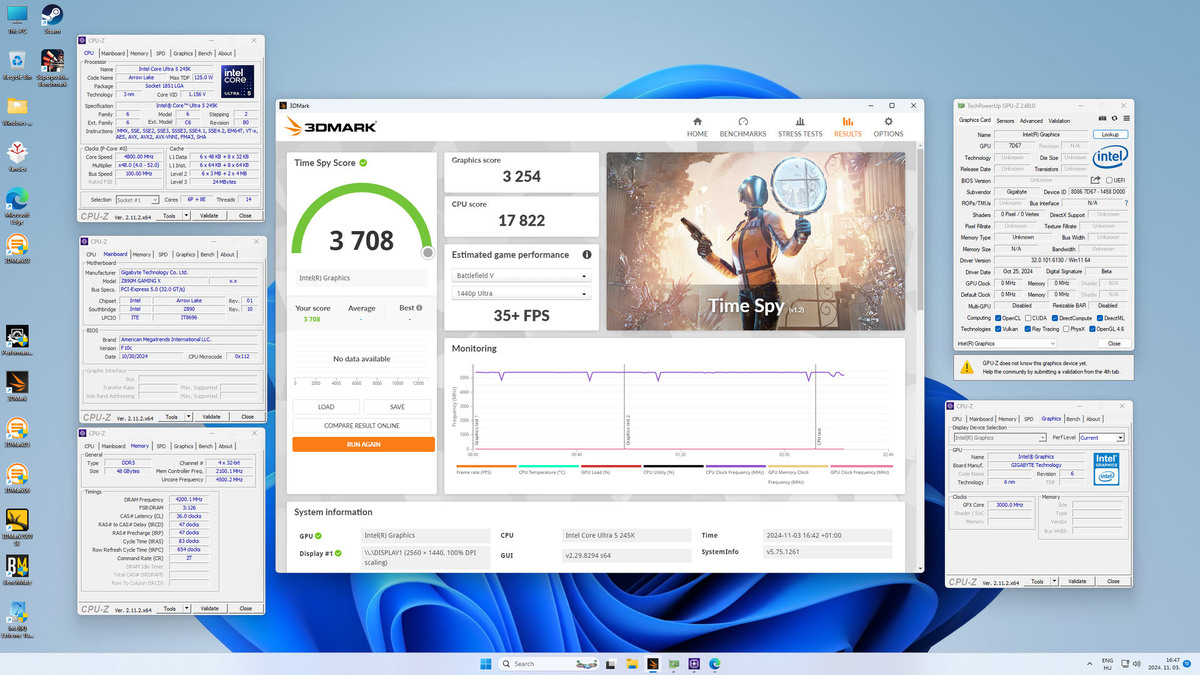This screenshot has height=675, width=1200.
Task: Click the Task View taskbar icon
Action: point(610,663)
